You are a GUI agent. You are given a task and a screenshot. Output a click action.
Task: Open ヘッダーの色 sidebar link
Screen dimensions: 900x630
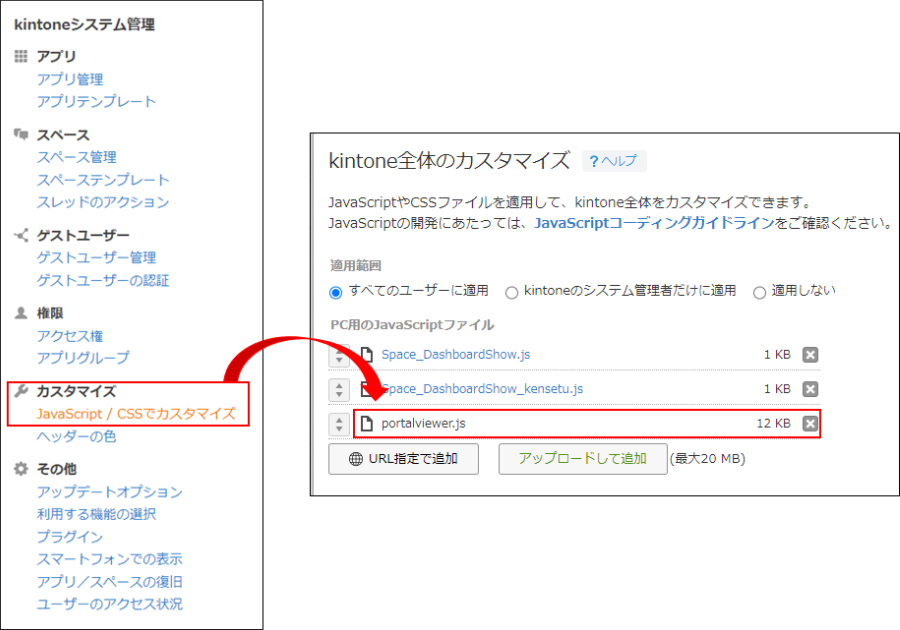point(77,436)
